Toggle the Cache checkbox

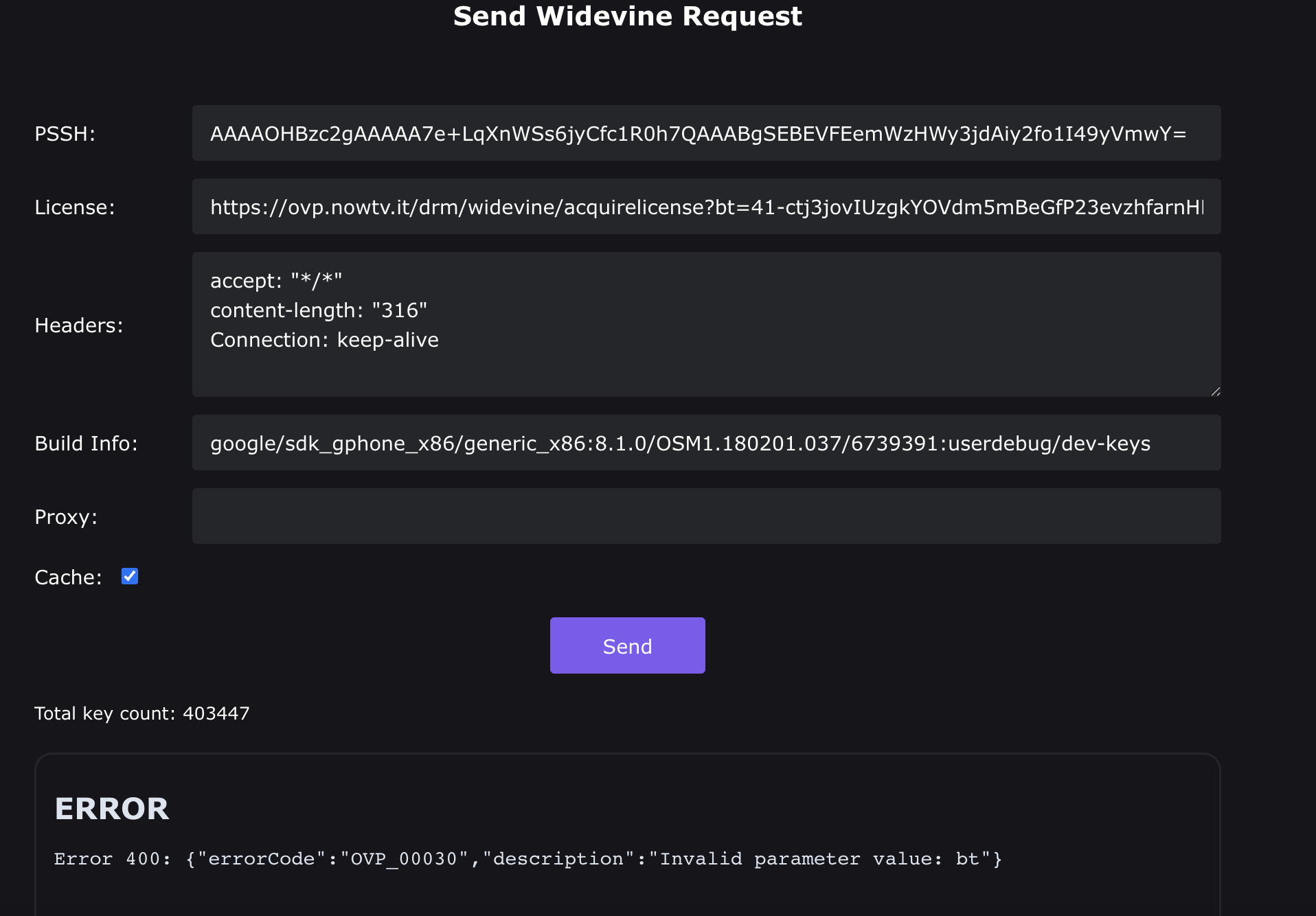pos(130,576)
